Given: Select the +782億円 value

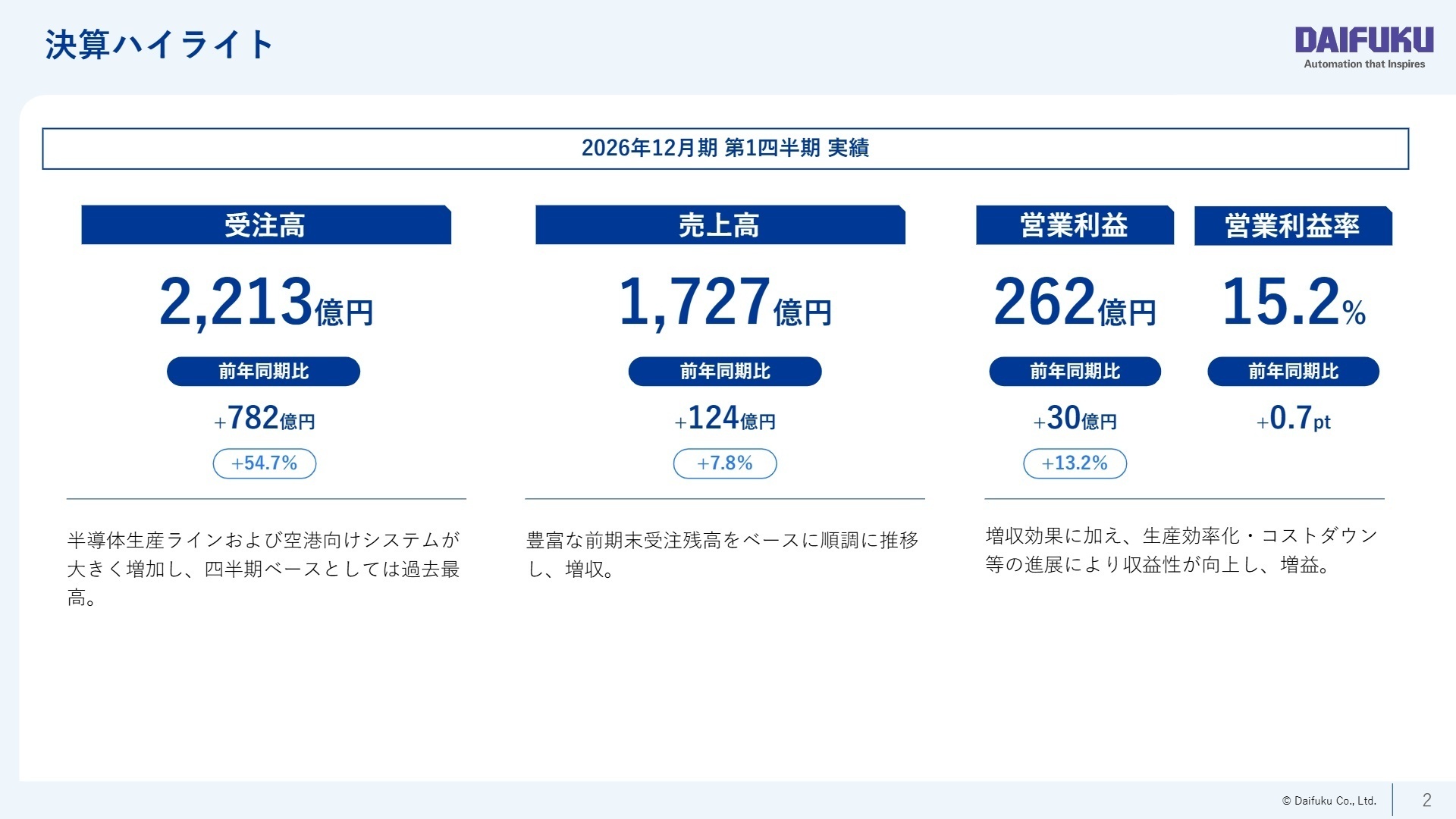Looking at the screenshot, I should coord(265,419).
